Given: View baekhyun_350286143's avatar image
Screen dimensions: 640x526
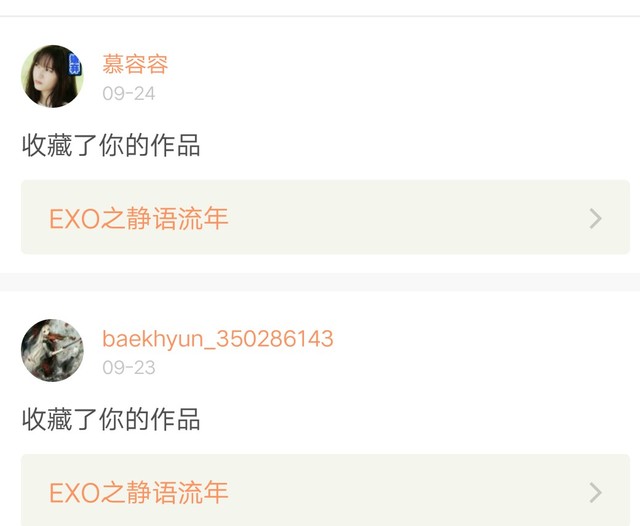Looking at the screenshot, I should pos(52,350).
